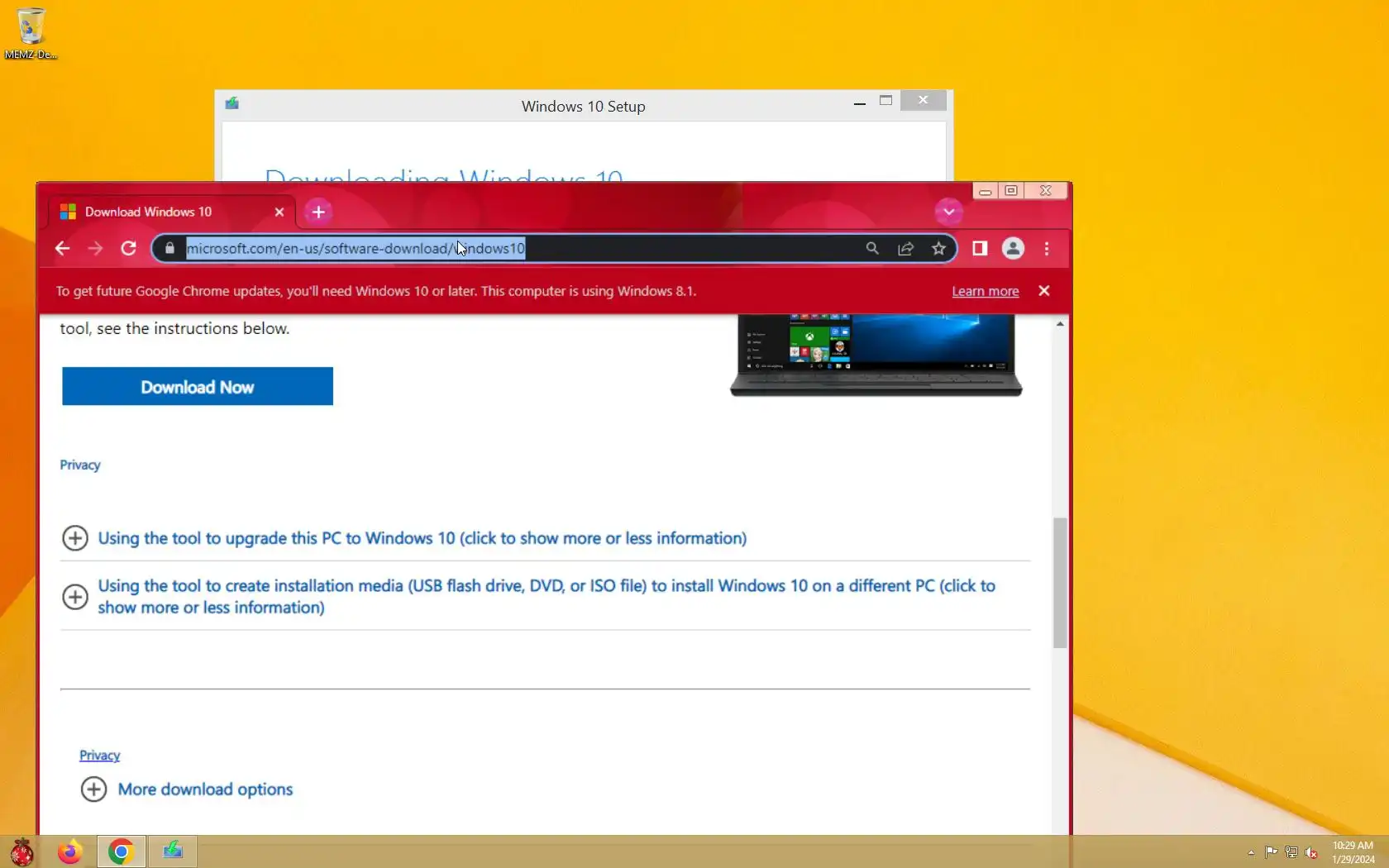Click the page vertical scrollbar thumb

[x=1060, y=583]
